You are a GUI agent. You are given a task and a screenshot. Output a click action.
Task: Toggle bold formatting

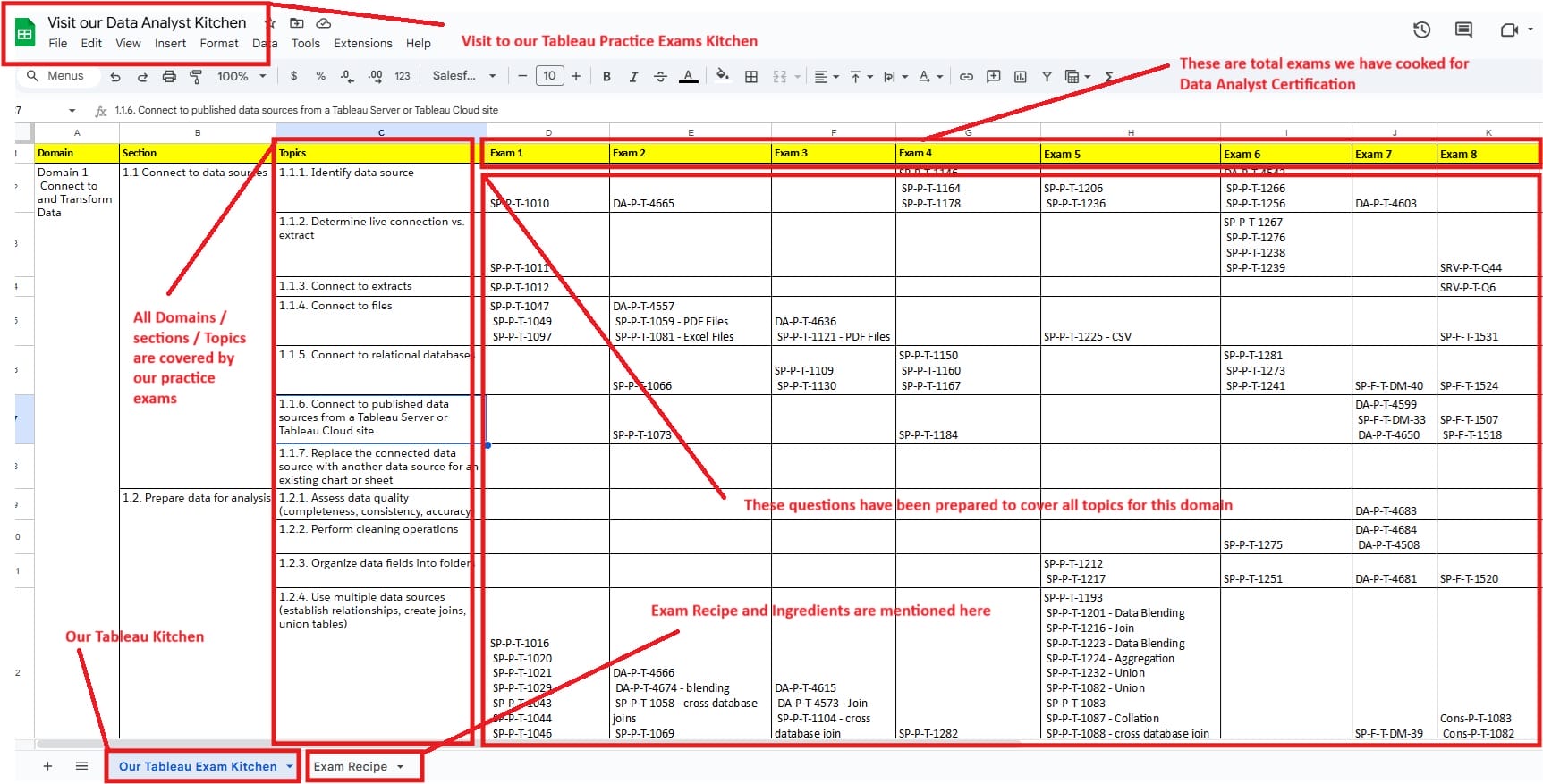(x=606, y=76)
